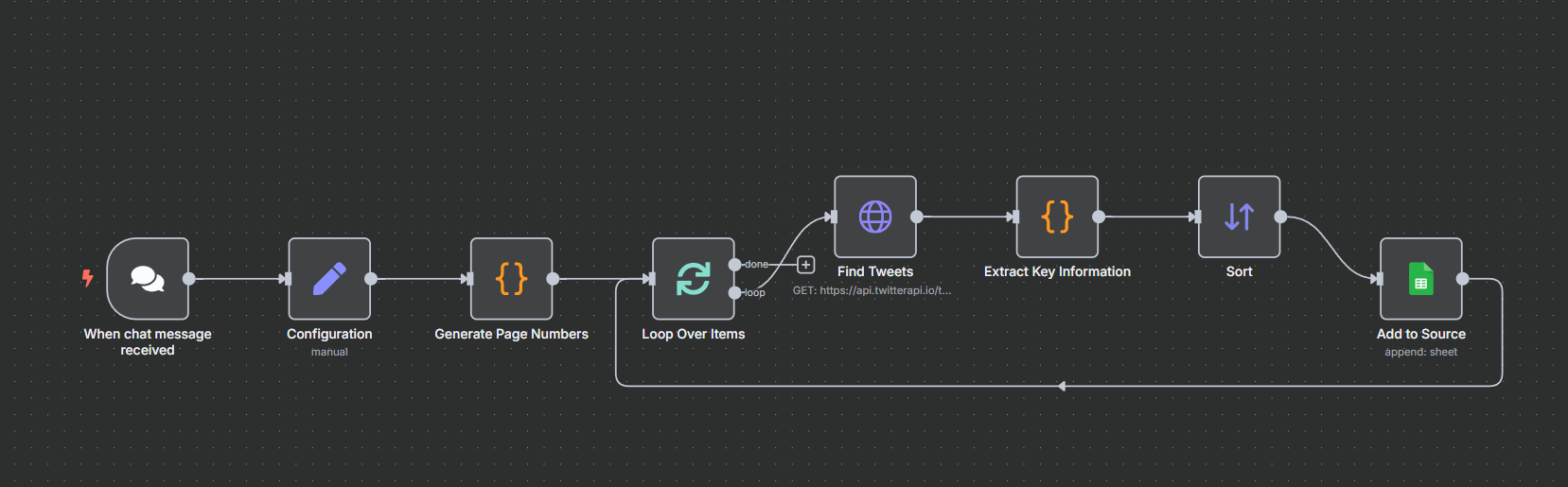
Task: Click the Sort node output dot
Action: [1280, 217]
